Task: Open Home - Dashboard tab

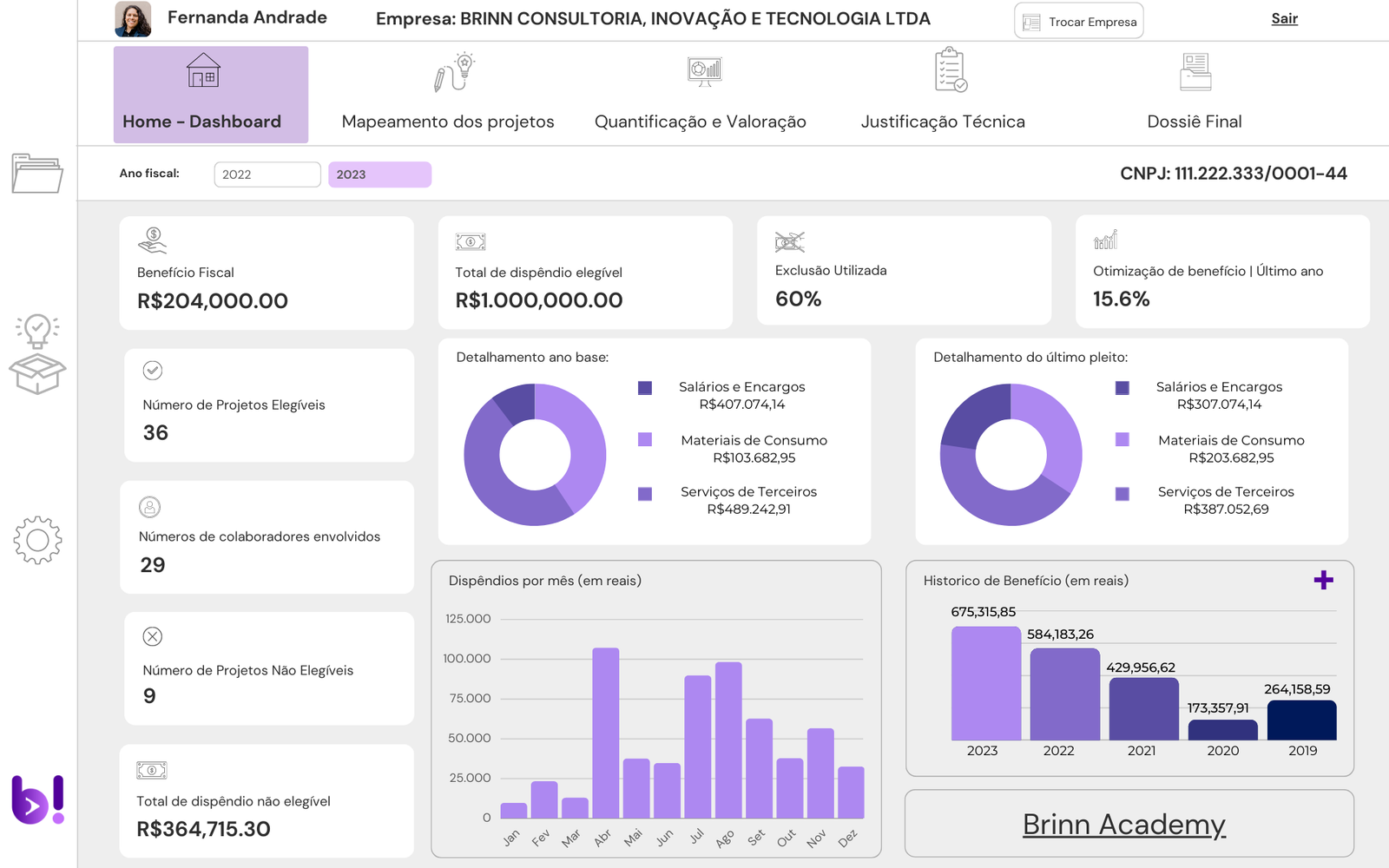Action: 211,95
